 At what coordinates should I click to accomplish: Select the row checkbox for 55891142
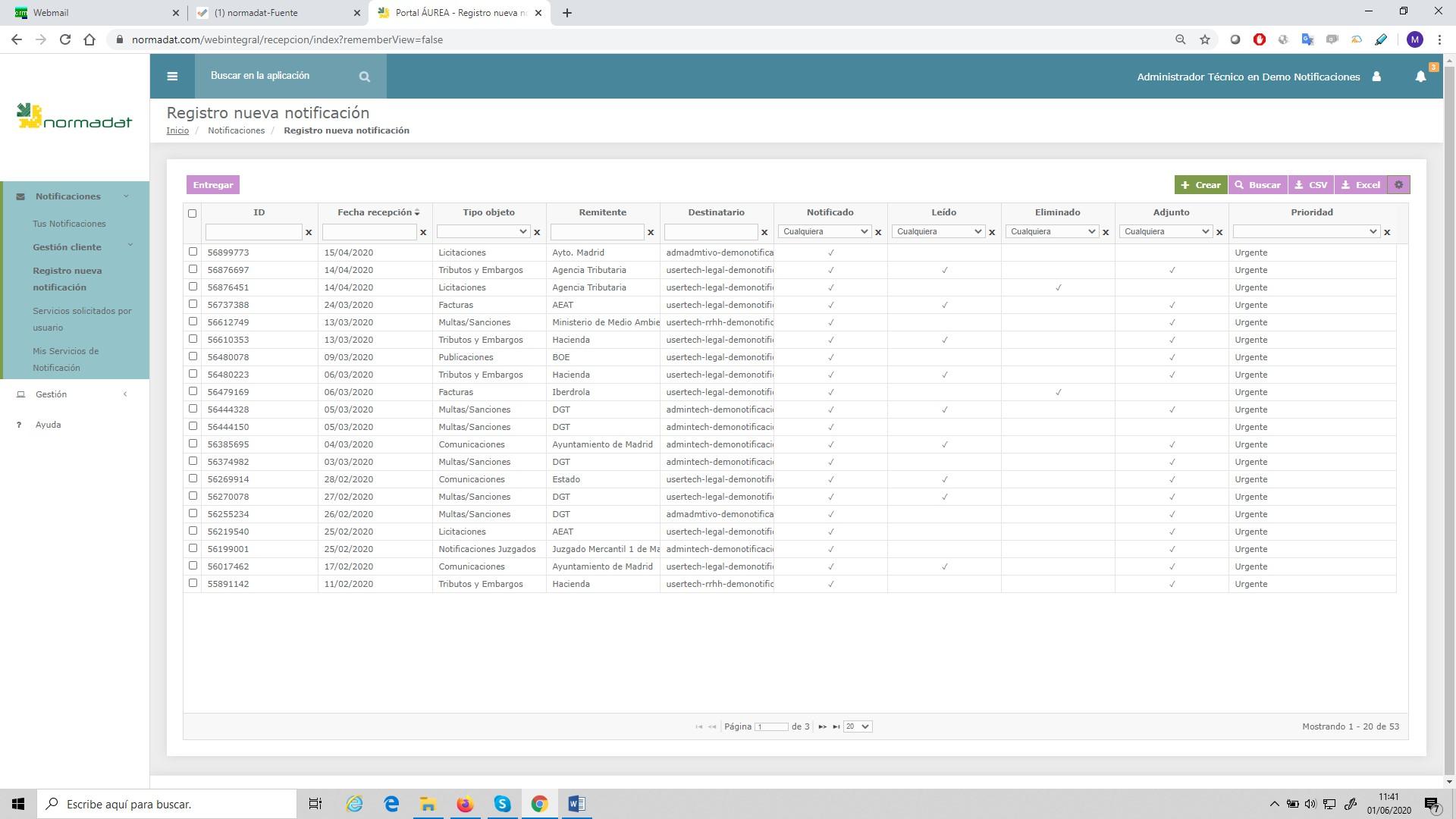193,583
